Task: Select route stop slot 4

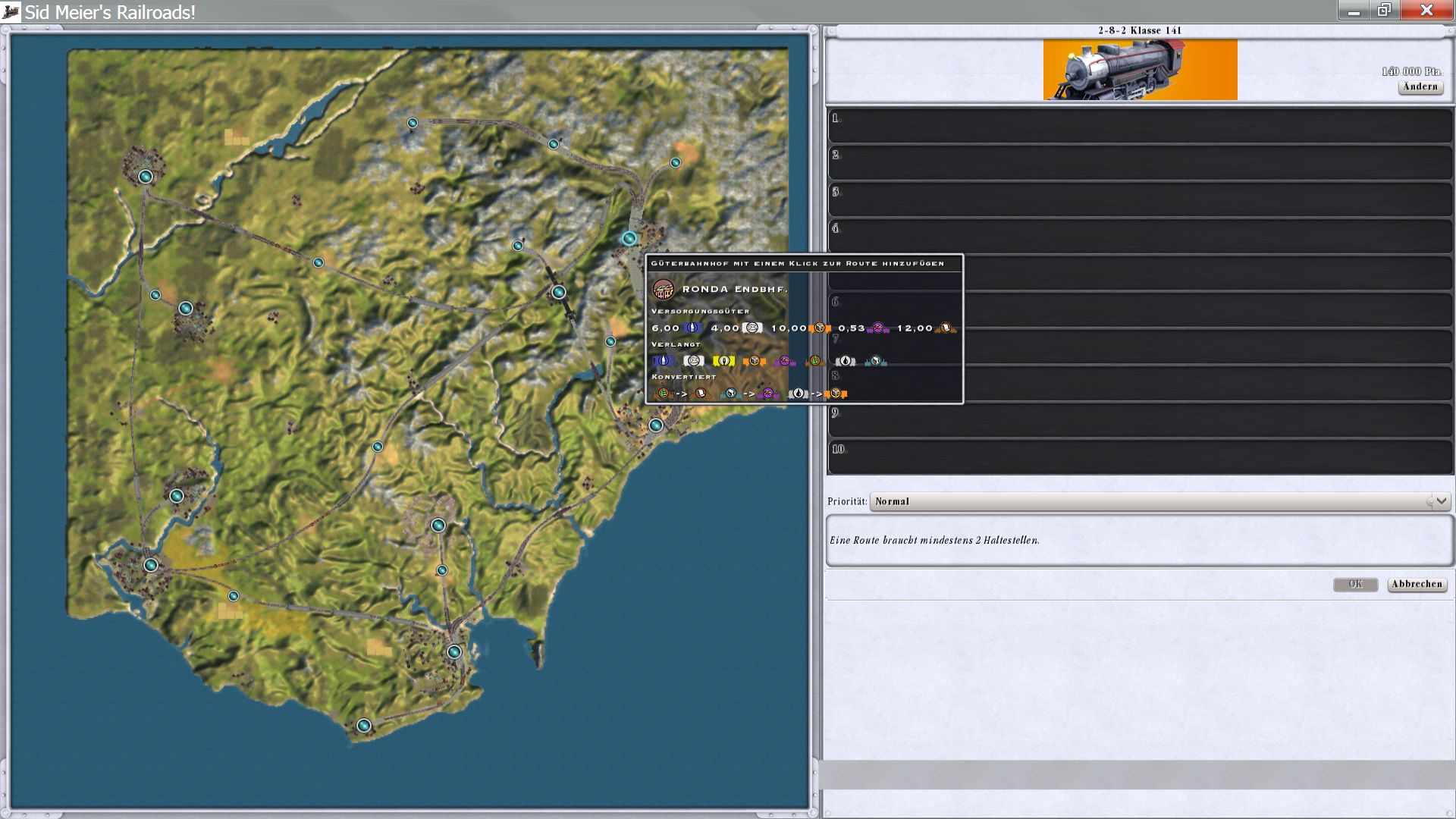Action: [x=1140, y=236]
